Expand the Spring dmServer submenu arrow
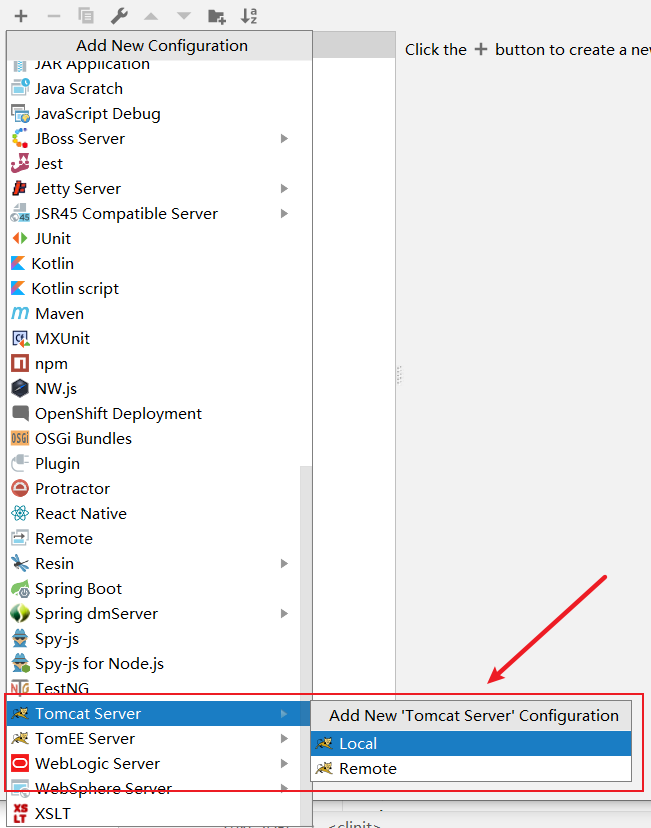 284,614
